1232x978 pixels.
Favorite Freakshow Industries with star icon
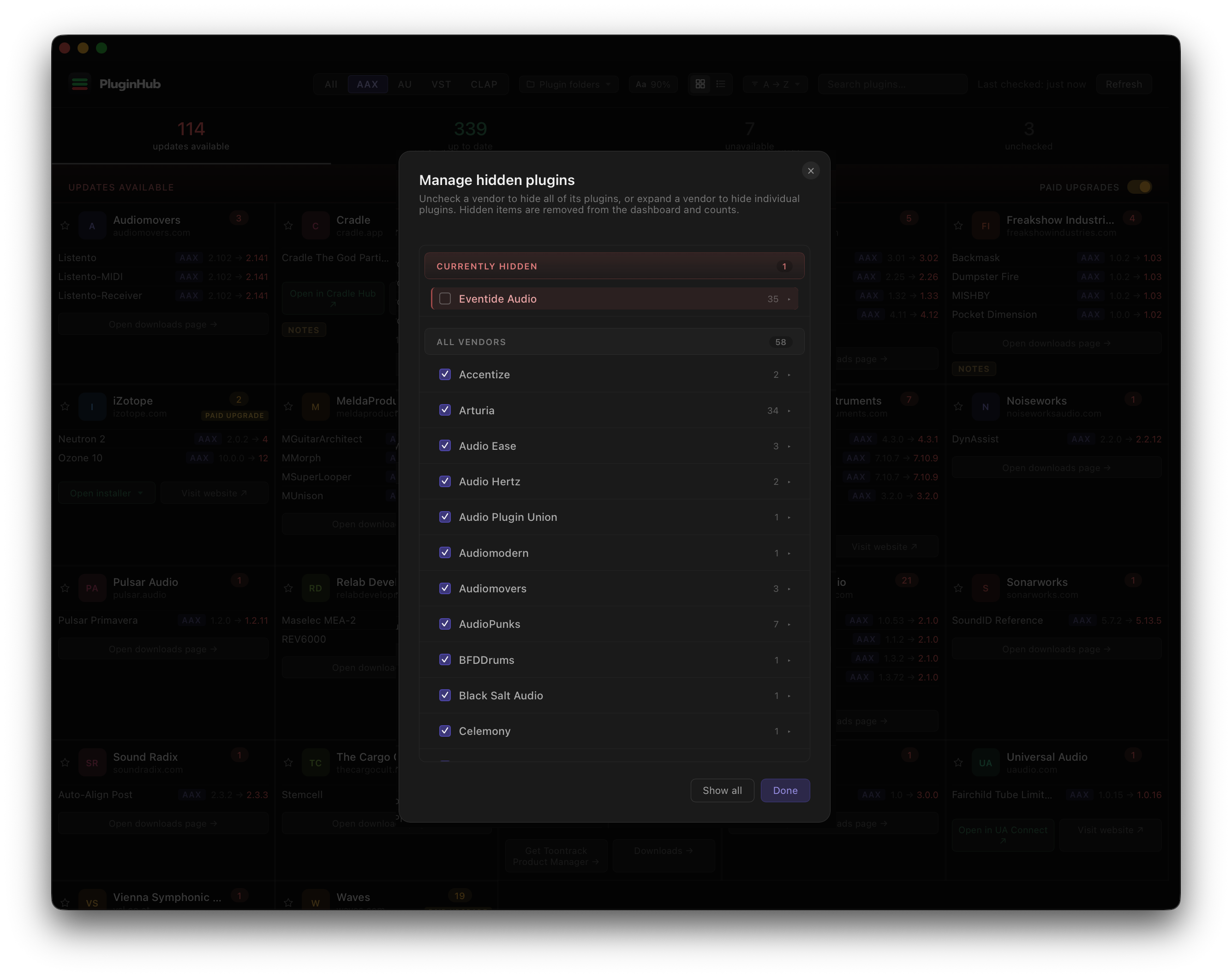[958, 226]
